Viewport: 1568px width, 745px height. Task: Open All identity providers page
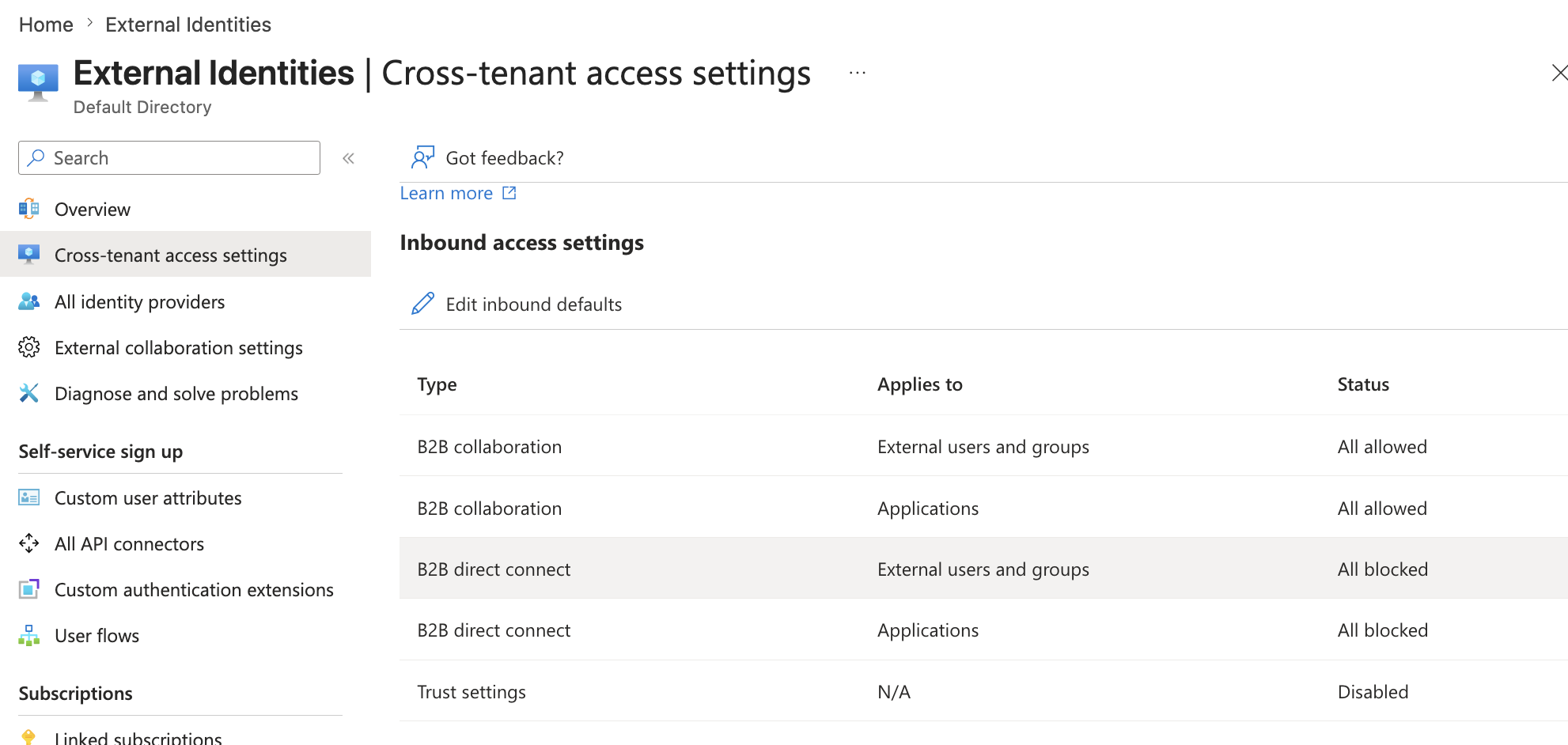(x=140, y=302)
